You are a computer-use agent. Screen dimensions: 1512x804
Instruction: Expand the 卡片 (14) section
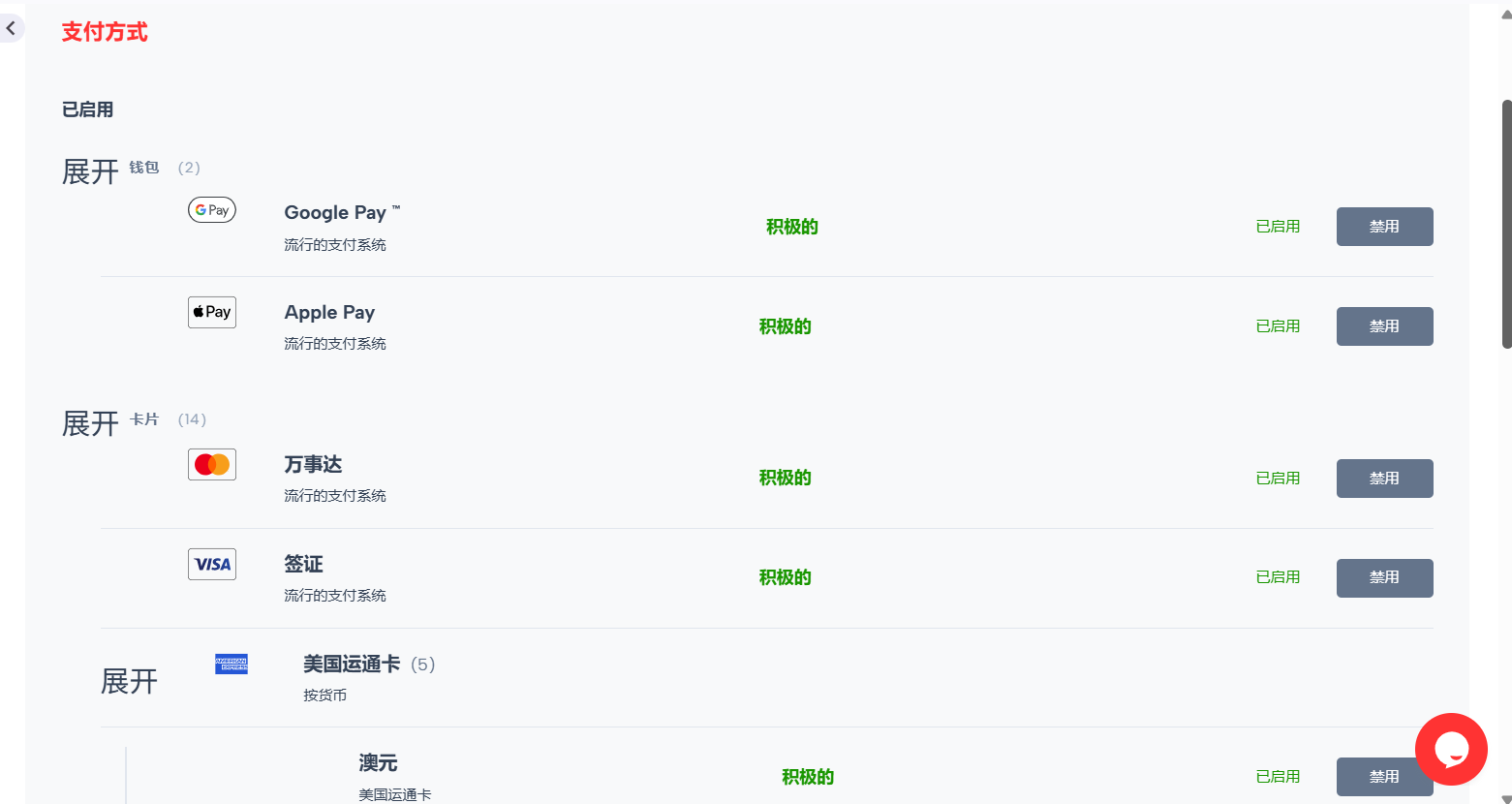(90, 424)
